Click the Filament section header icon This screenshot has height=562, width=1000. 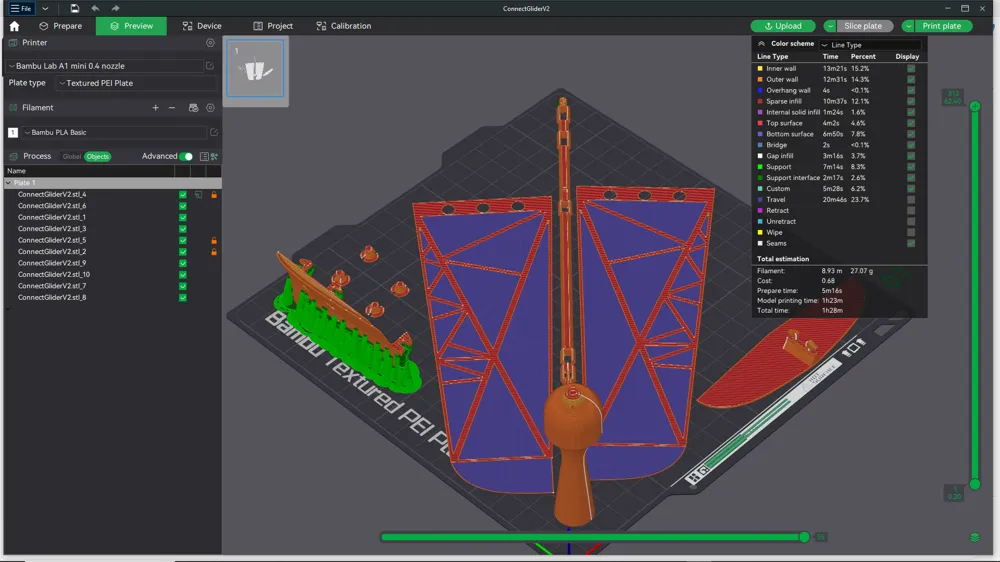coord(13,108)
